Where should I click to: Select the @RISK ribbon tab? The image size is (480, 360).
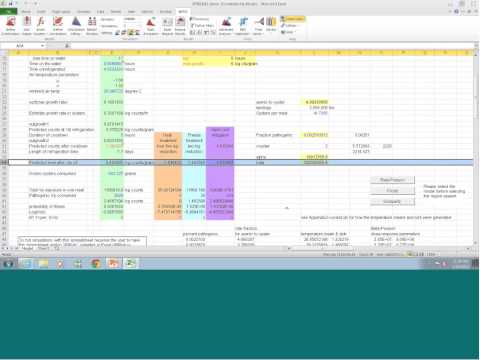pos(183,12)
